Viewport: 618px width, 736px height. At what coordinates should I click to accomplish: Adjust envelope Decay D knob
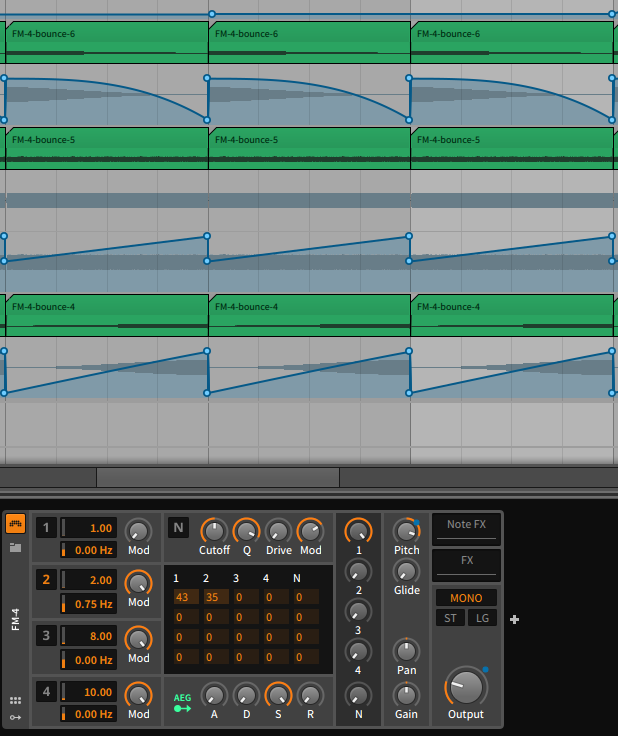coord(246,695)
